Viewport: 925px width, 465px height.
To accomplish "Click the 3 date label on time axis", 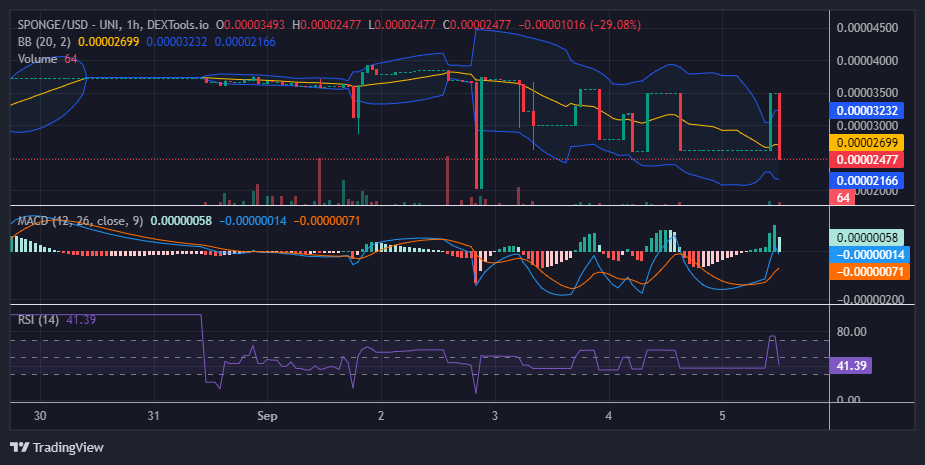I will [x=494, y=415].
